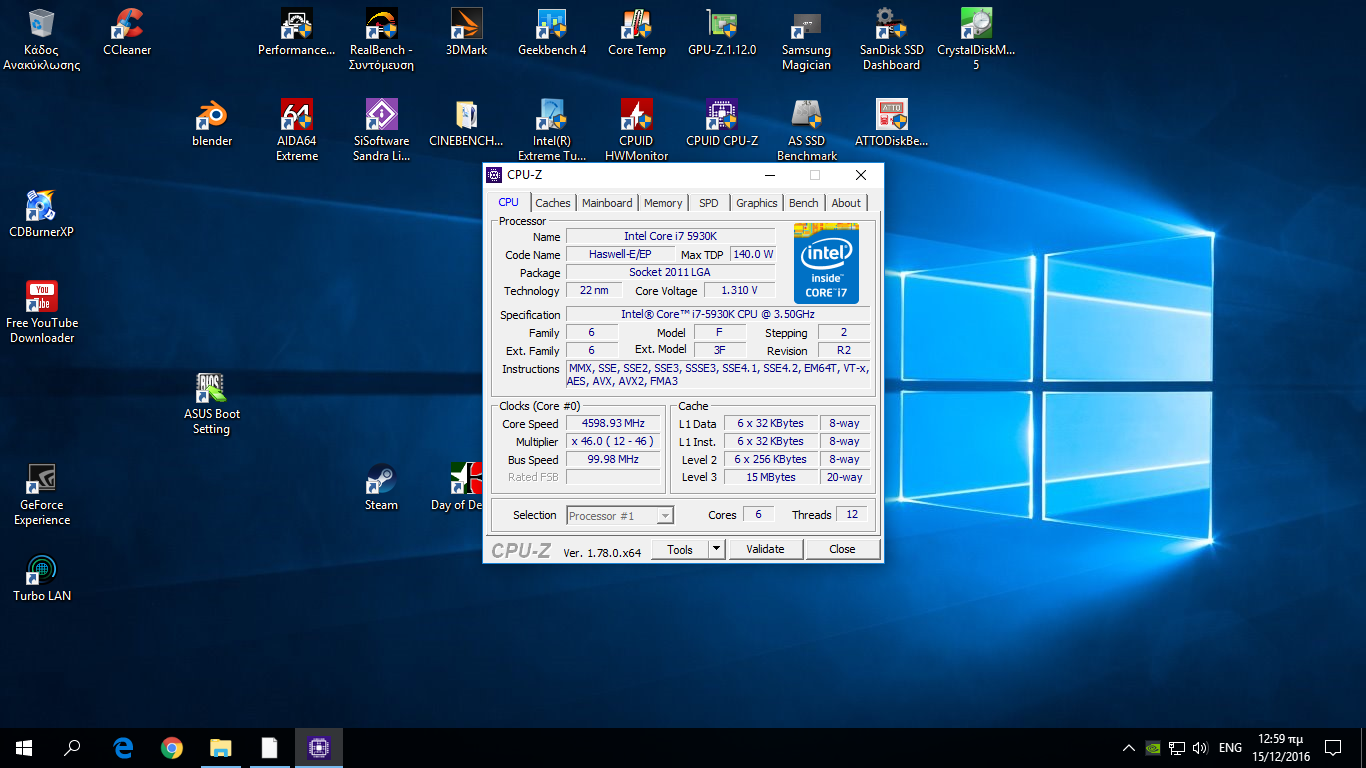Click the Instructions list text
1366x768 pixels.
pos(718,375)
